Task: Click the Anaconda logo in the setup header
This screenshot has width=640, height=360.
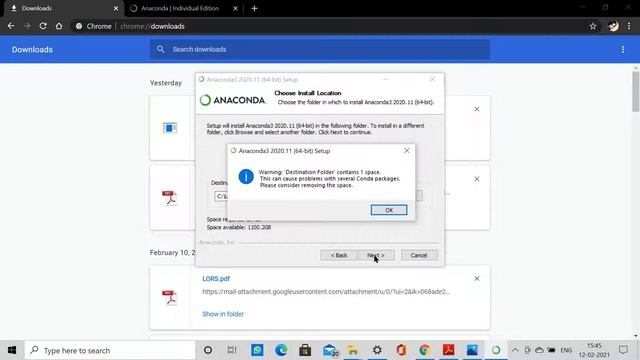Action: tap(232, 100)
